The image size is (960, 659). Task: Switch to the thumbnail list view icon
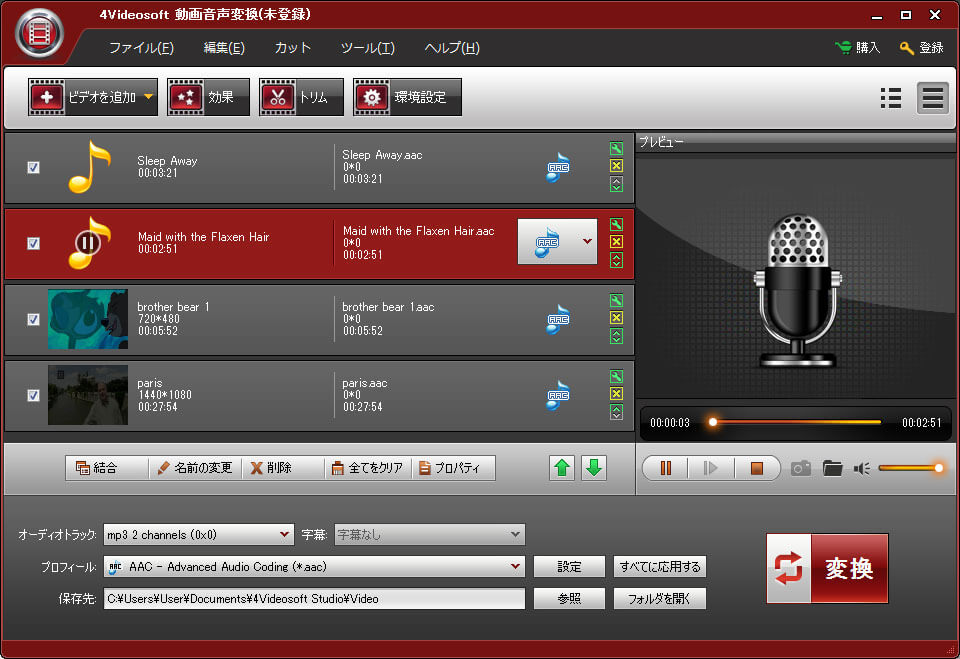(x=890, y=97)
